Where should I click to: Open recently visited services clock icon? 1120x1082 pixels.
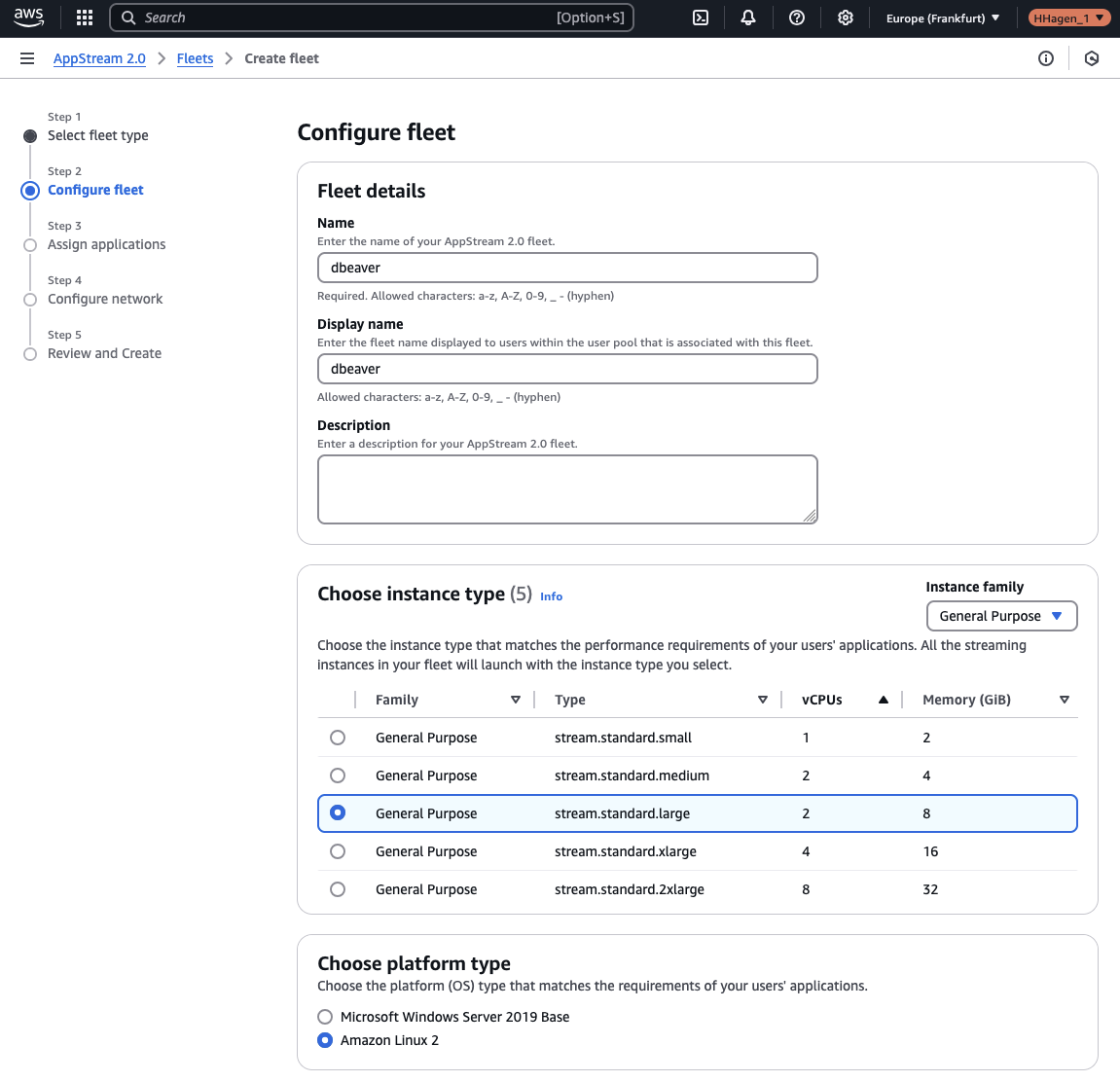1091,58
